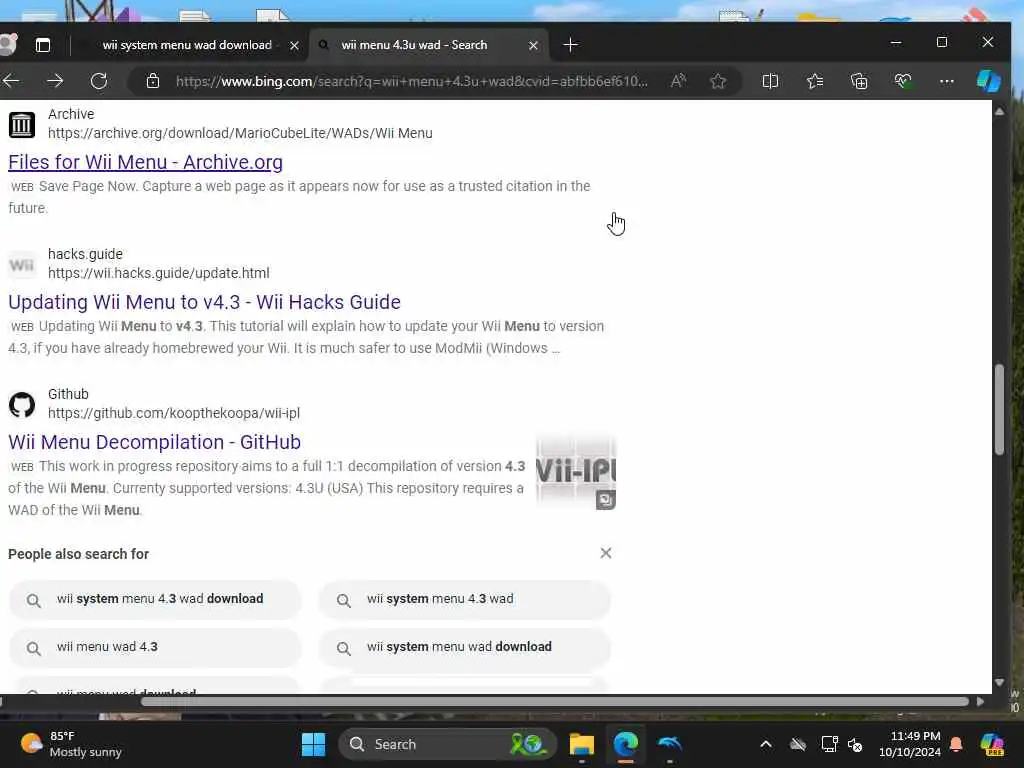
Task: Open the clock showing 11:49 PM
Action: pyautogui.click(x=910, y=744)
